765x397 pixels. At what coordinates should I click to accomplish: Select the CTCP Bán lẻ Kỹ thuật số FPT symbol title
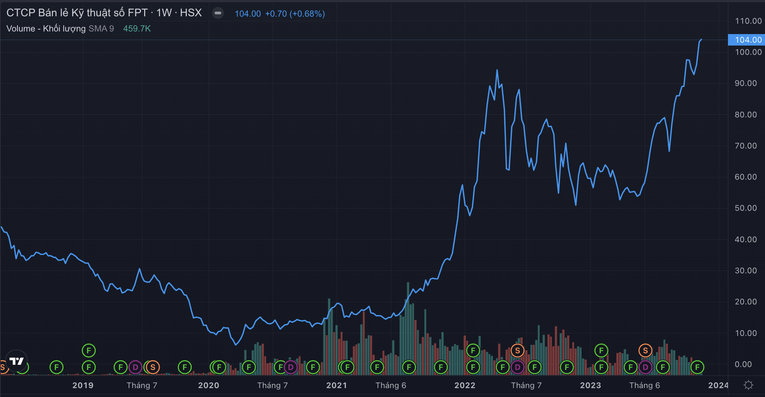[104, 13]
